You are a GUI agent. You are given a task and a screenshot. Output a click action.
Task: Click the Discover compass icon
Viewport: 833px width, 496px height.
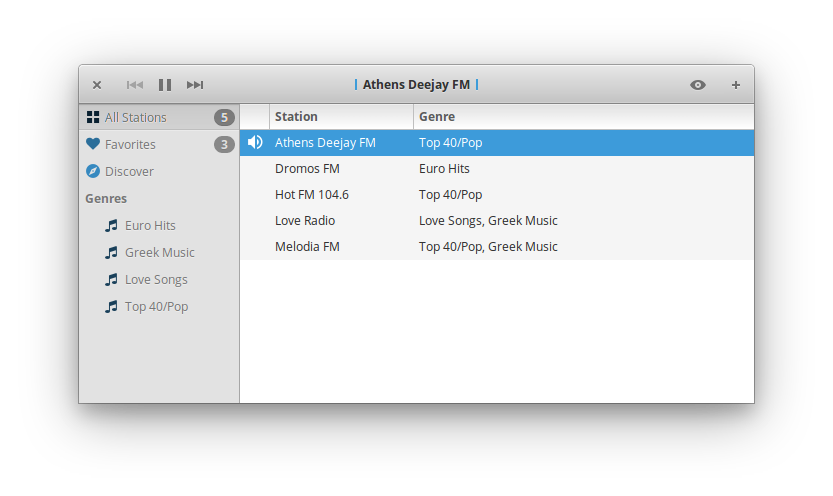(93, 171)
